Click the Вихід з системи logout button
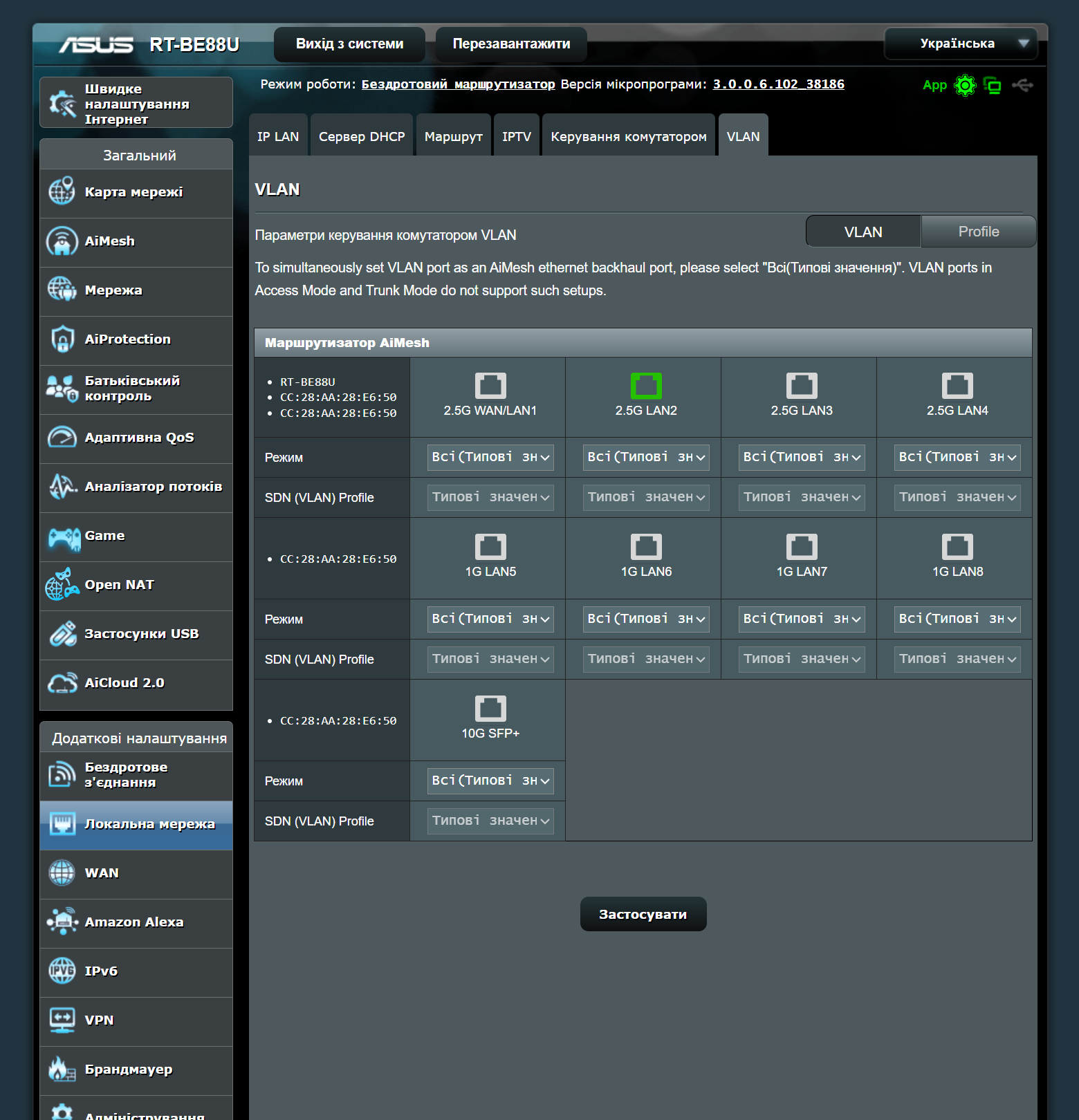The height and width of the screenshot is (1120, 1079). pyautogui.click(x=349, y=44)
